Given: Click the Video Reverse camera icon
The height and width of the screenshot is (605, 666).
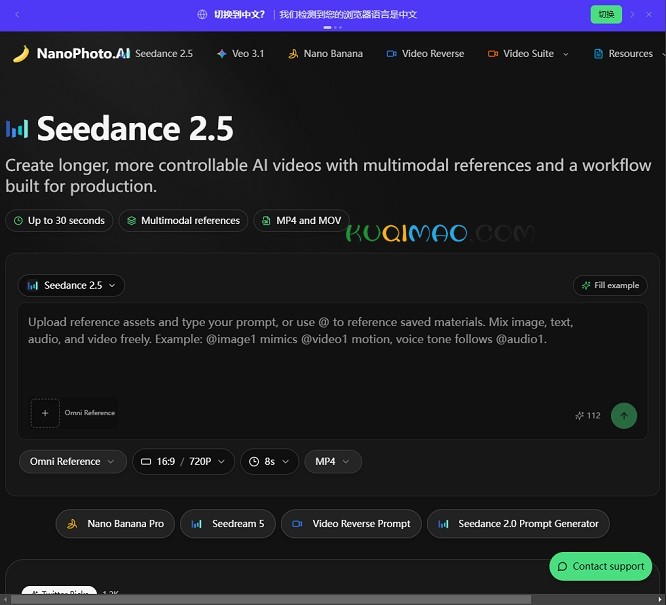Looking at the screenshot, I should [x=391, y=54].
